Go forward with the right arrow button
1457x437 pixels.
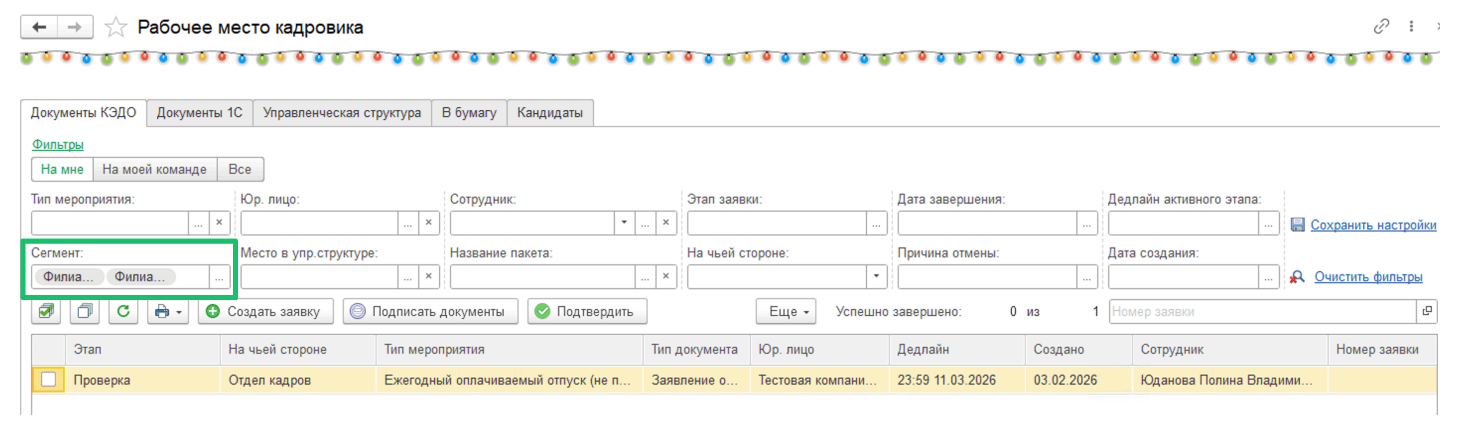(76, 27)
